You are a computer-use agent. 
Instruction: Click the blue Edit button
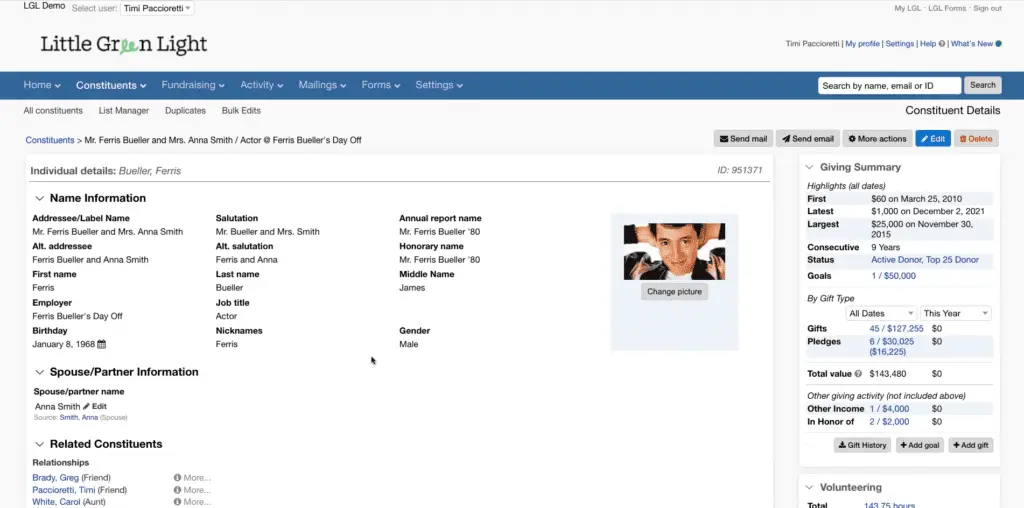click(x=933, y=138)
